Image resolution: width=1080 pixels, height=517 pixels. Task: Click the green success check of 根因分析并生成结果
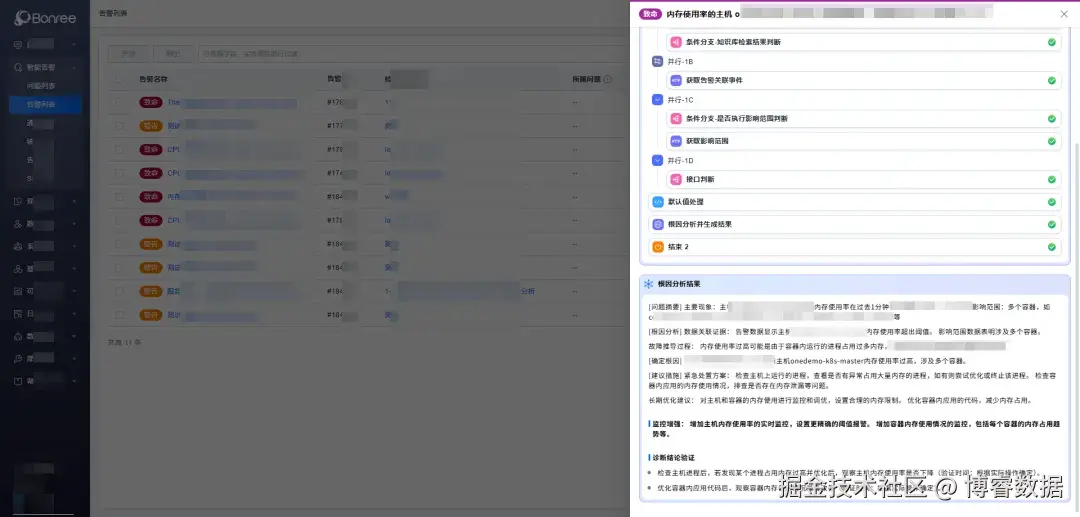[x=1052, y=224]
